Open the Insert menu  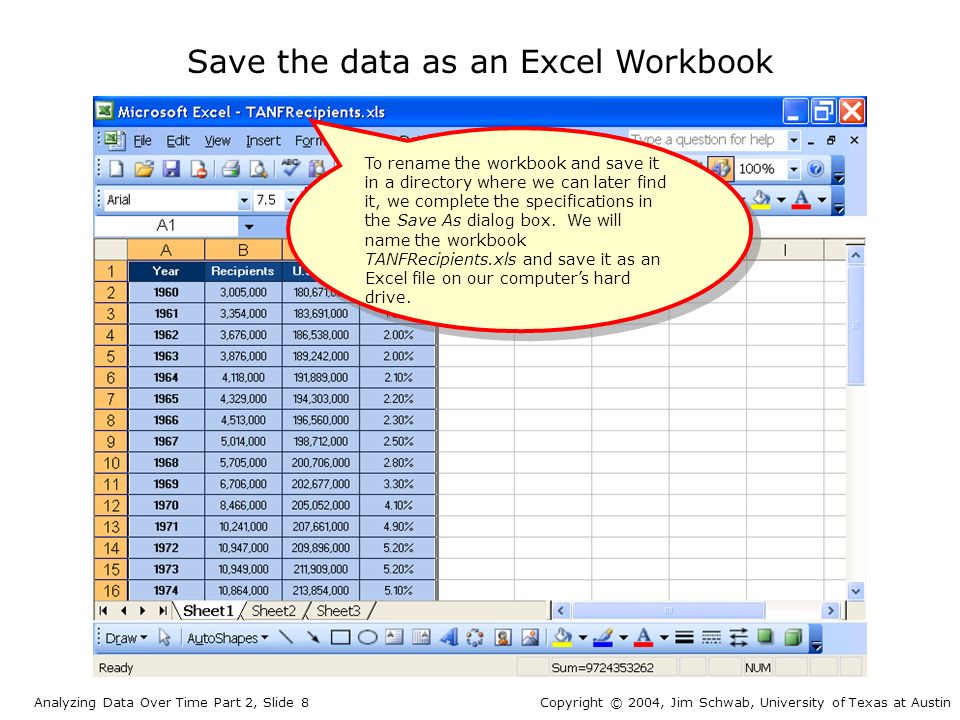pyautogui.click(x=263, y=141)
